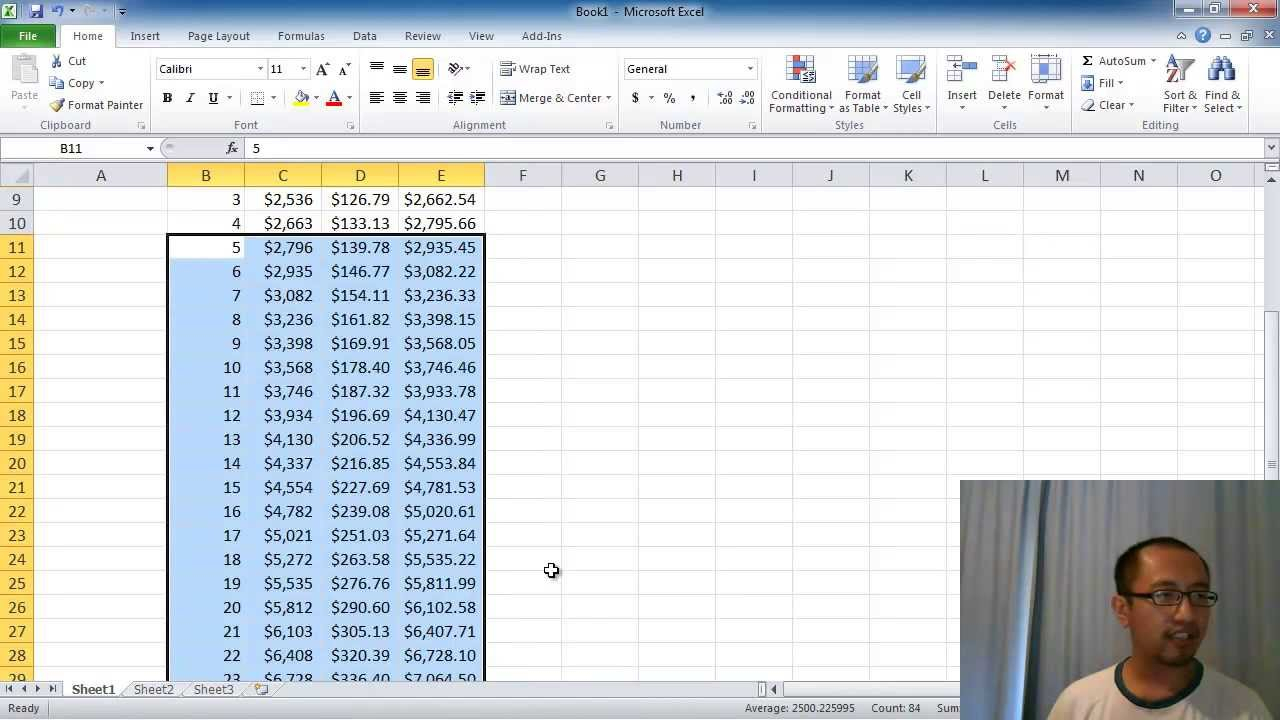Select column G header

tap(600, 176)
